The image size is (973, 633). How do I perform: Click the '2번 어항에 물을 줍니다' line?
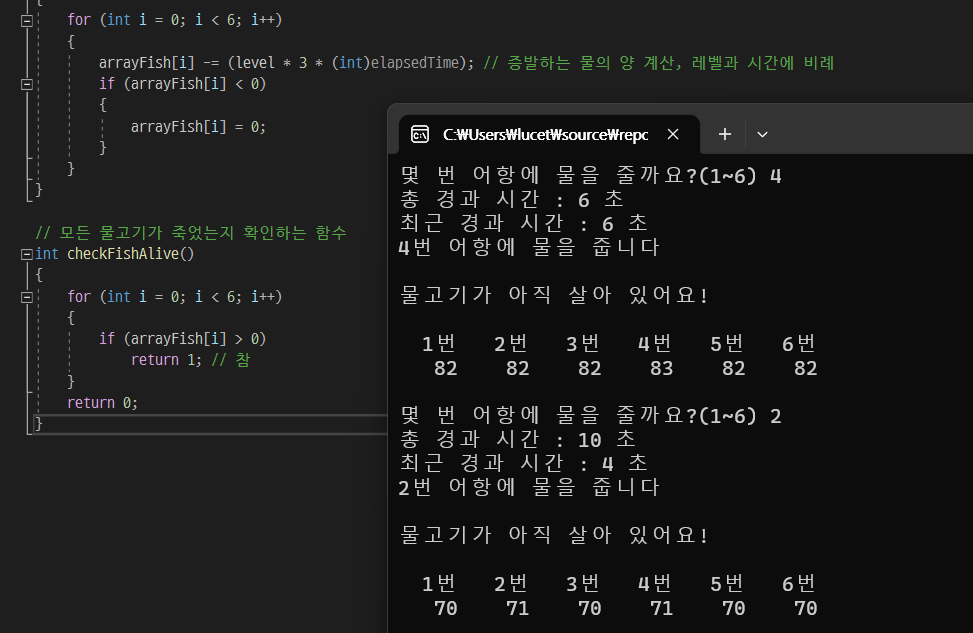[x=529, y=487]
